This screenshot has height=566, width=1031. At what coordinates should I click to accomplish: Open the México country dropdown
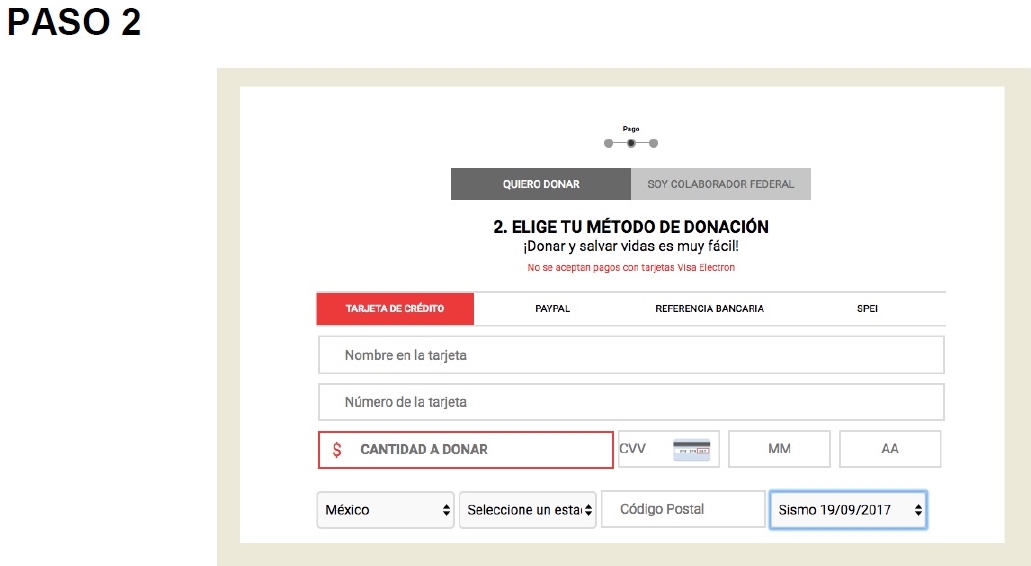pyautogui.click(x=385, y=510)
